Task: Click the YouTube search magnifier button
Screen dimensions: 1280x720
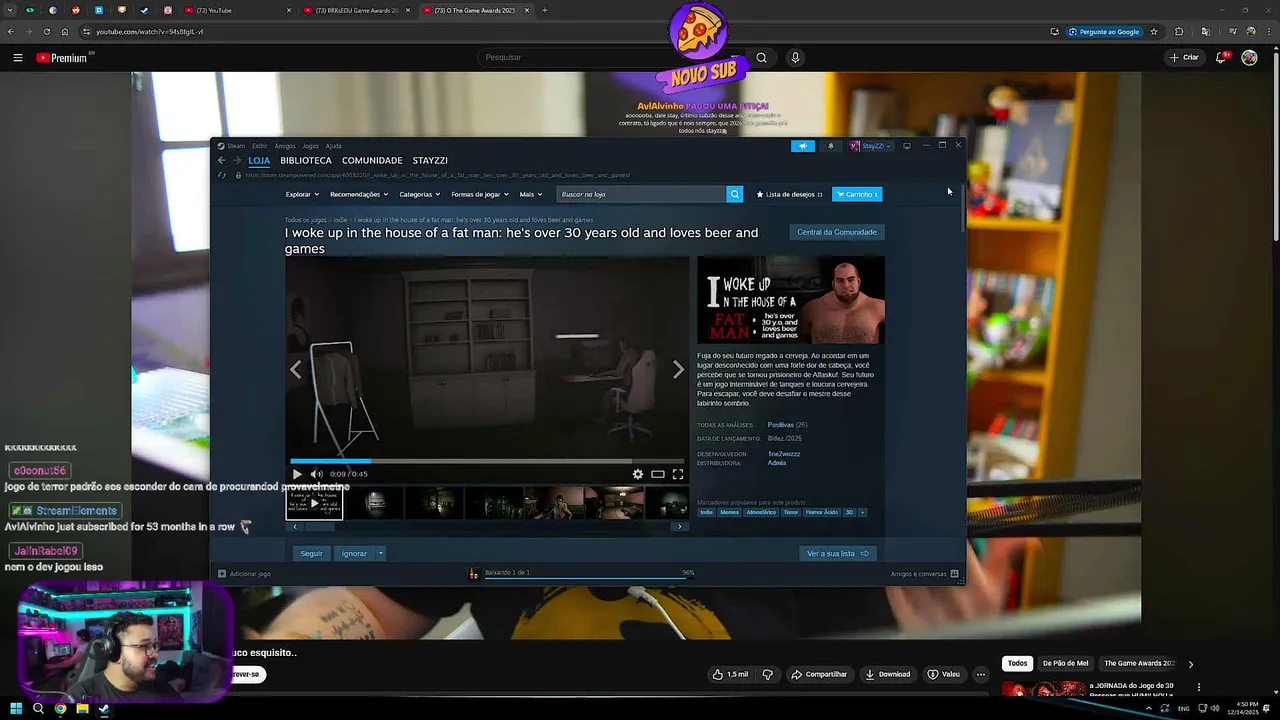Action: [761, 57]
